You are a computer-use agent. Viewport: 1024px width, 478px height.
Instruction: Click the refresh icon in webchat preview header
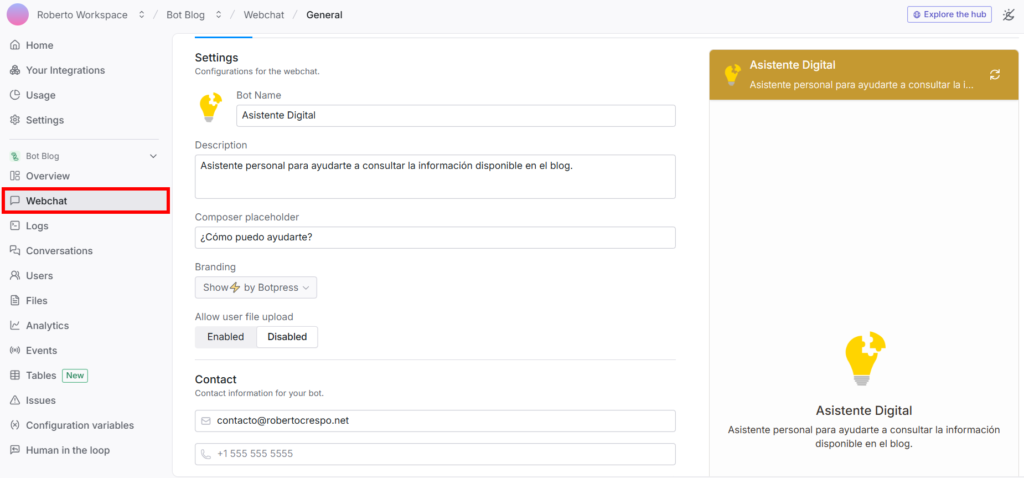pyautogui.click(x=995, y=75)
